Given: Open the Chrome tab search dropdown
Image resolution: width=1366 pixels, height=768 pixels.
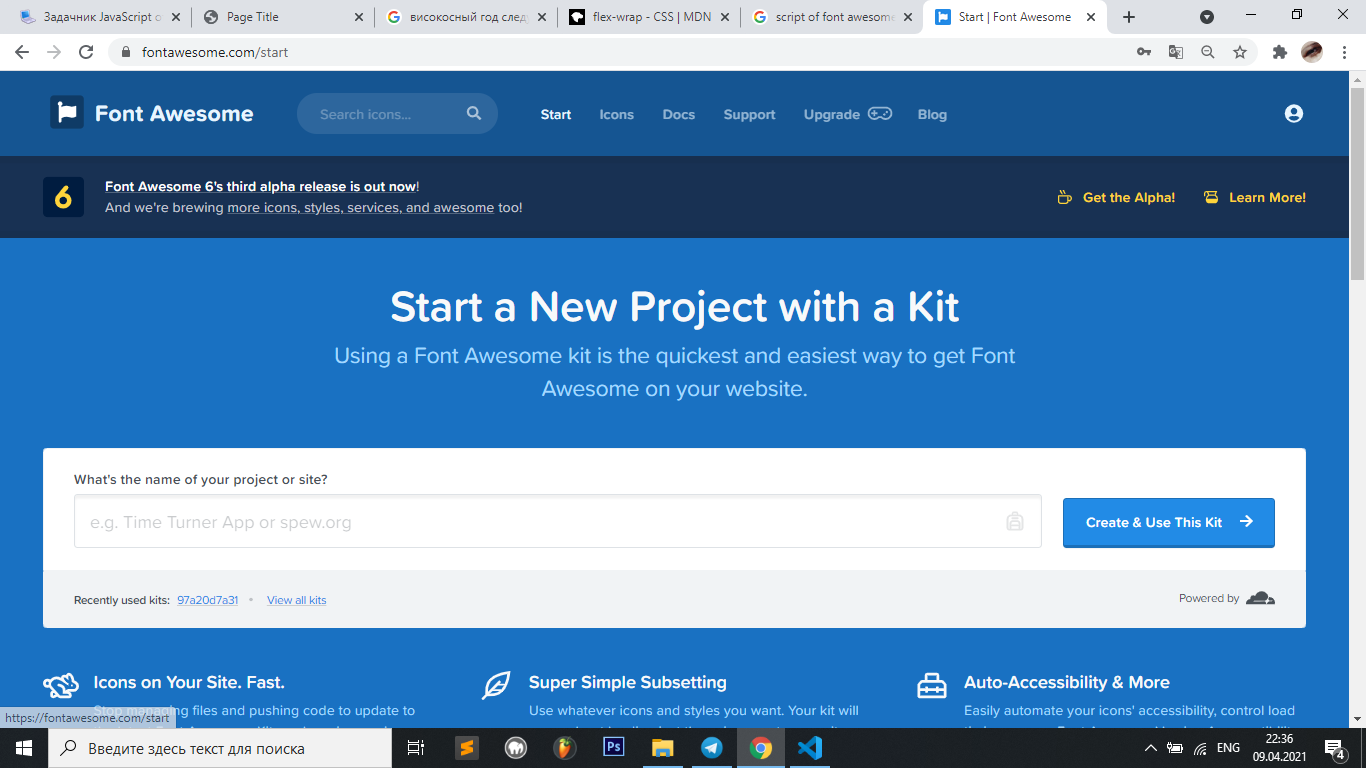Looking at the screenshot, I should (1207, 17).
